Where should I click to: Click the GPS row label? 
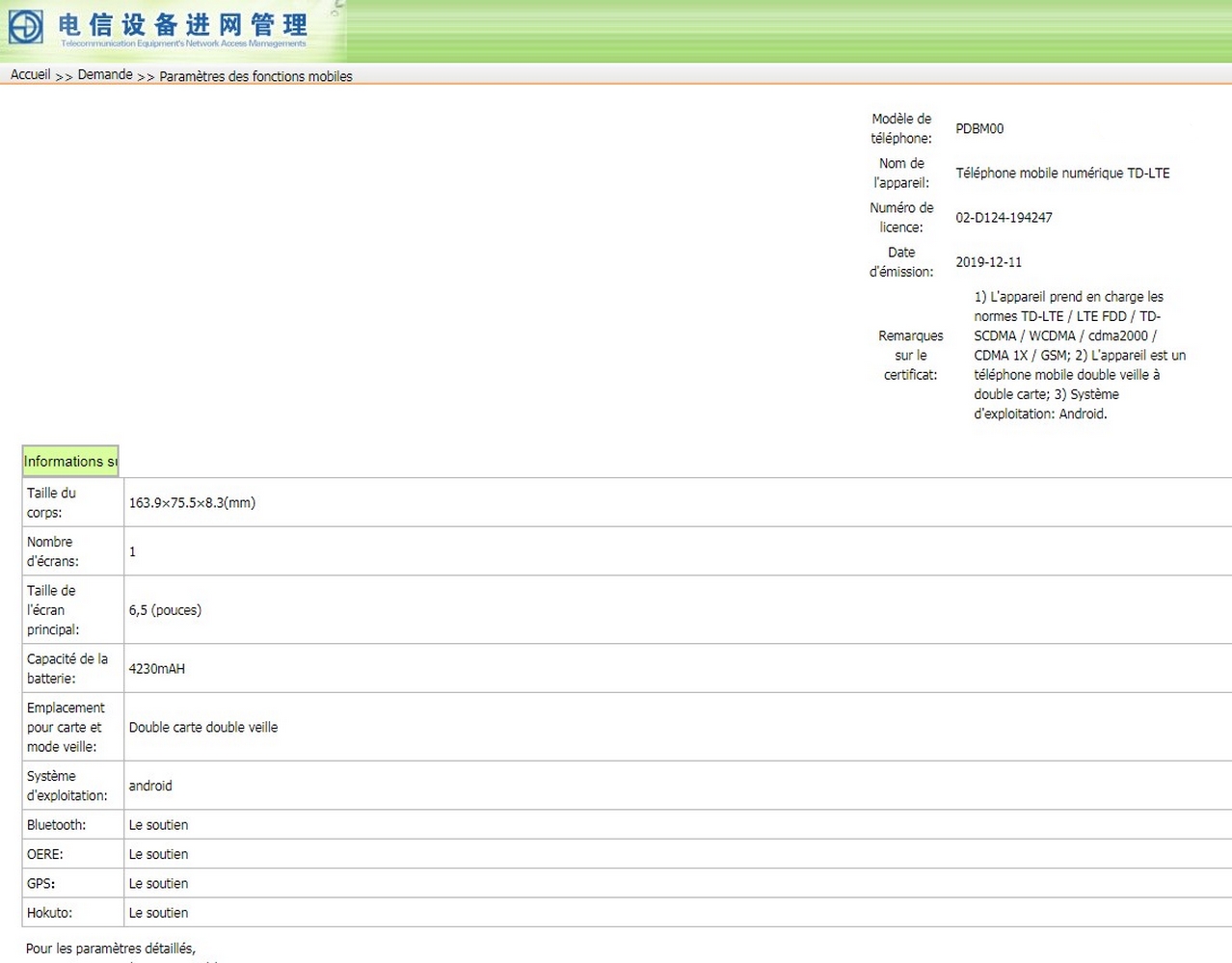pos(40,884)
